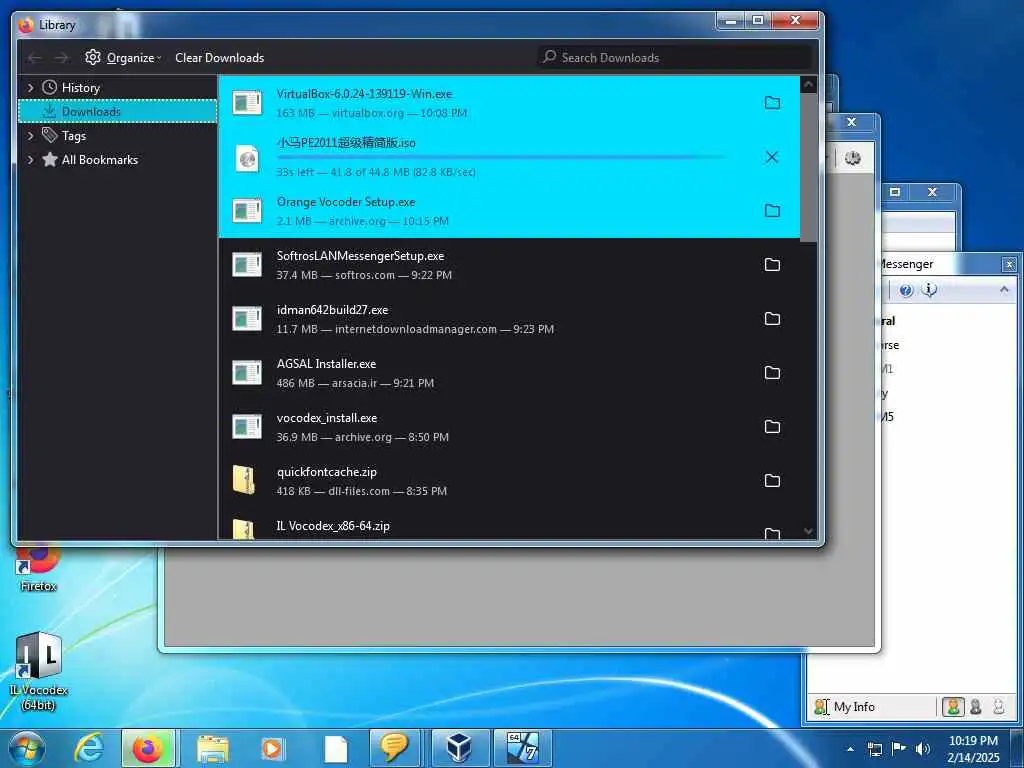The height and width of the screenshot is (768, 1024).
Task: Set Messenger status to available green user
Action: click(953, 707)
